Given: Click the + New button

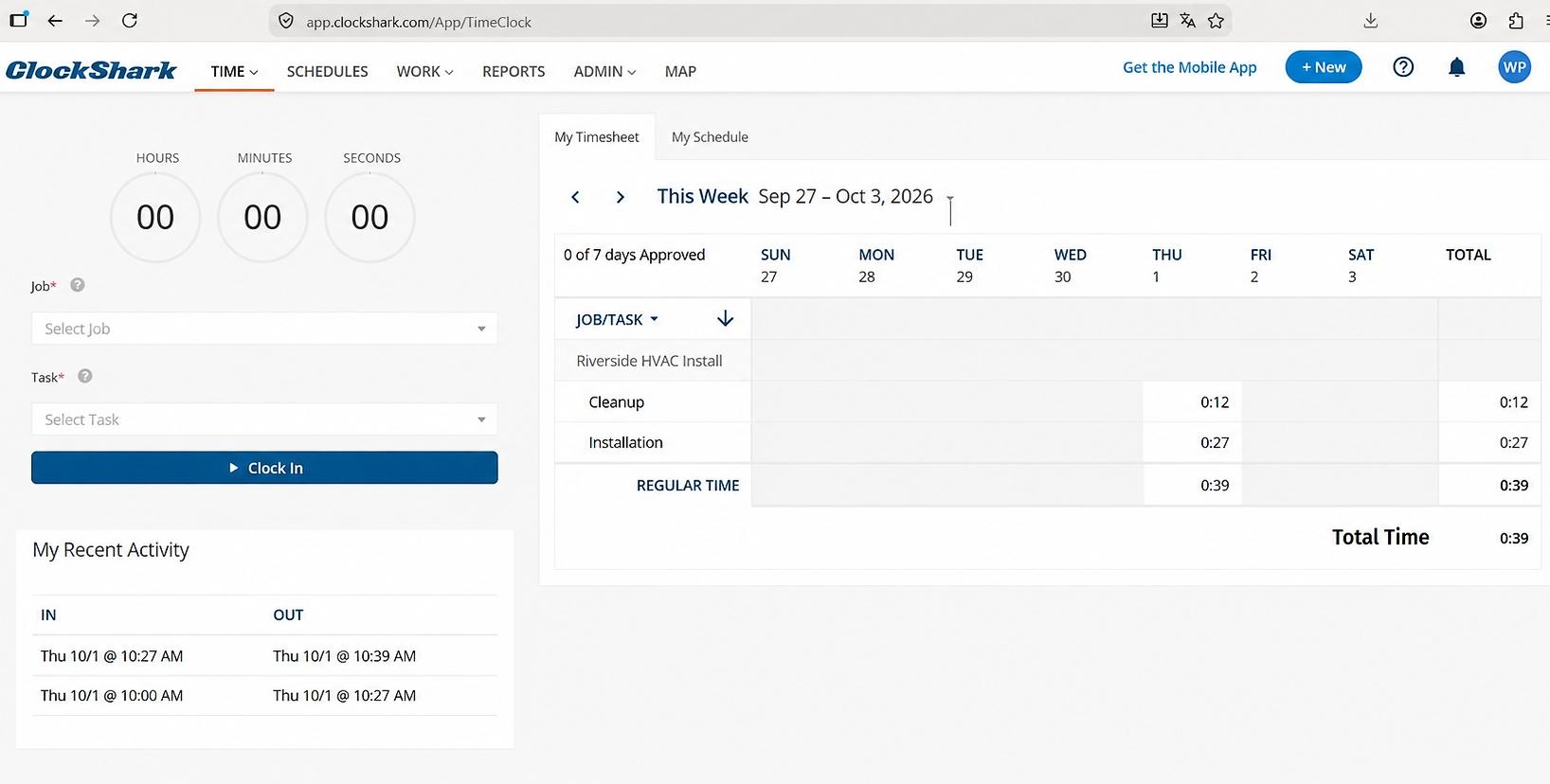Looking at the screenshot, I should [x=1324, y=67].
